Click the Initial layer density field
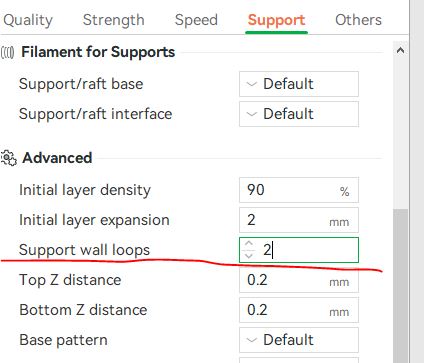This screenshot has width=424, height=363. [x=299, y=190]
